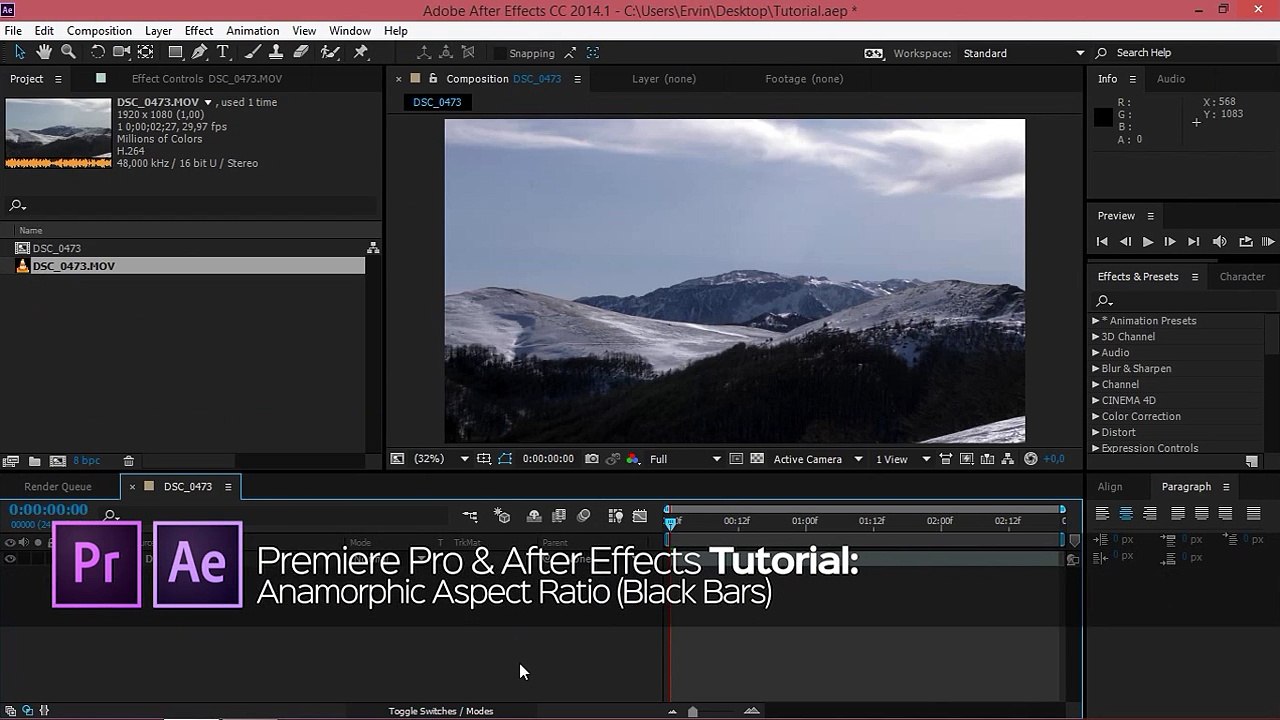The image size is (1280, 720).
Task: Open the resolution Full dropdown
Action: click(685, 459)
